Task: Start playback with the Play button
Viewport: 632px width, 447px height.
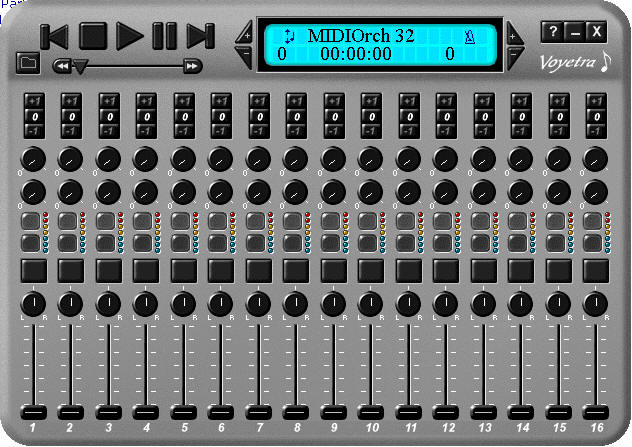Action: click(x=129, y=36)
